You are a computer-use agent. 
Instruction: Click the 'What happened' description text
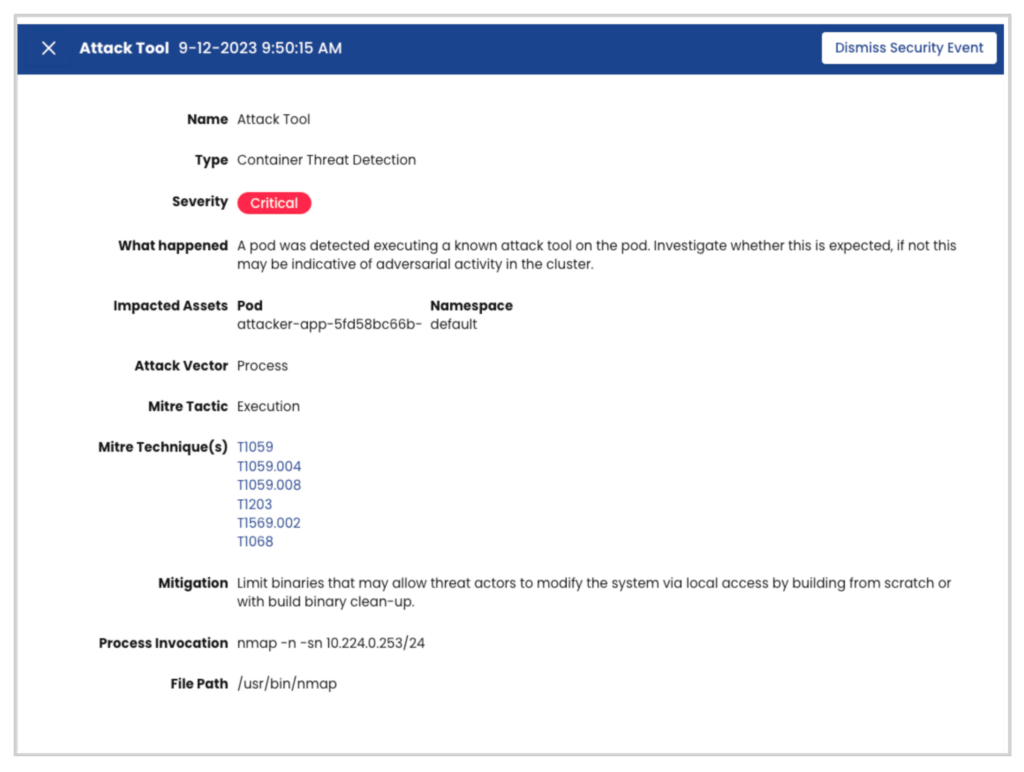coord(596,255)
